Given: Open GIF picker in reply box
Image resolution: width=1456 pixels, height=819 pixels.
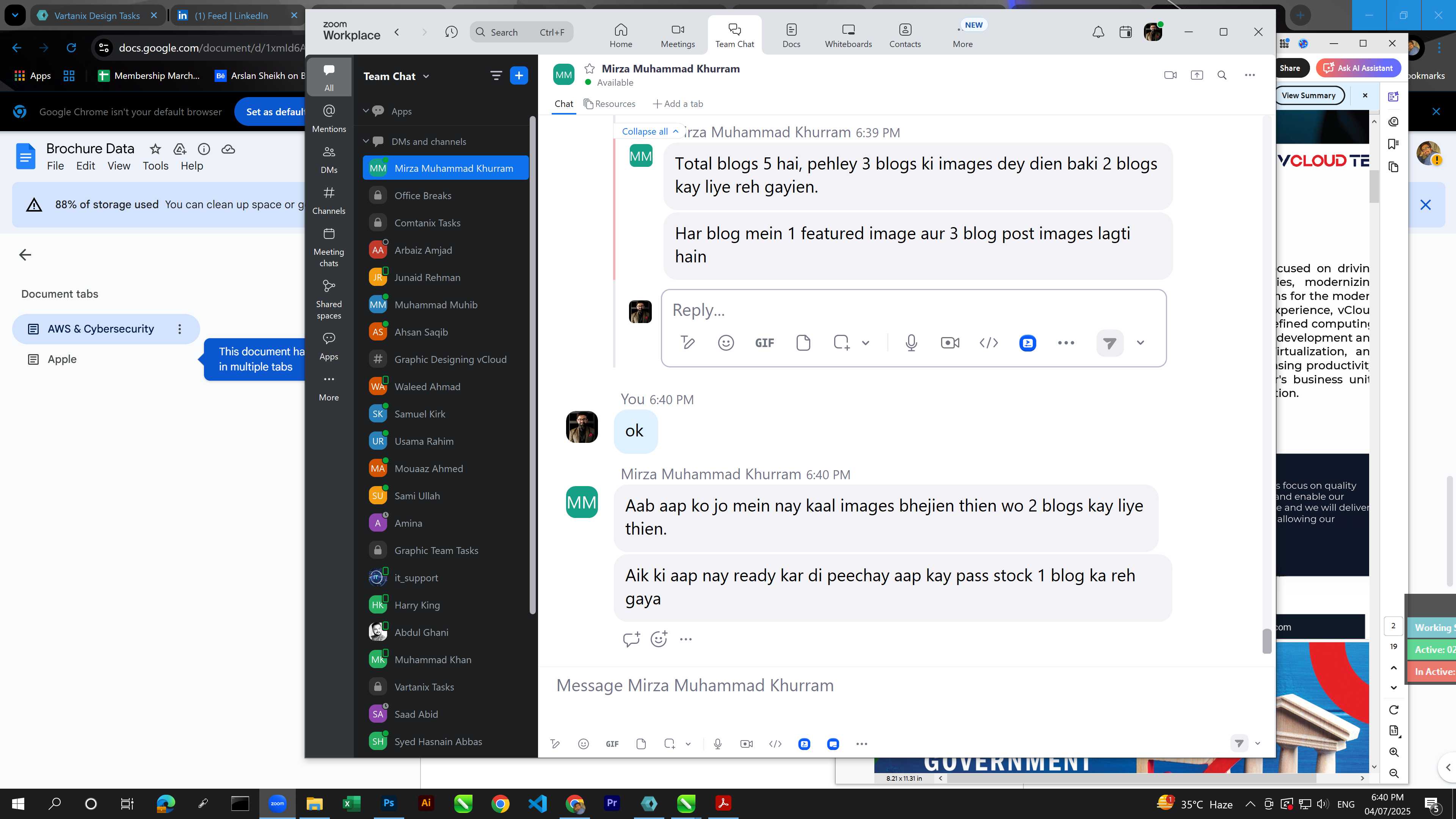Looking at the screenshot, I should click(x=764, y=342).
